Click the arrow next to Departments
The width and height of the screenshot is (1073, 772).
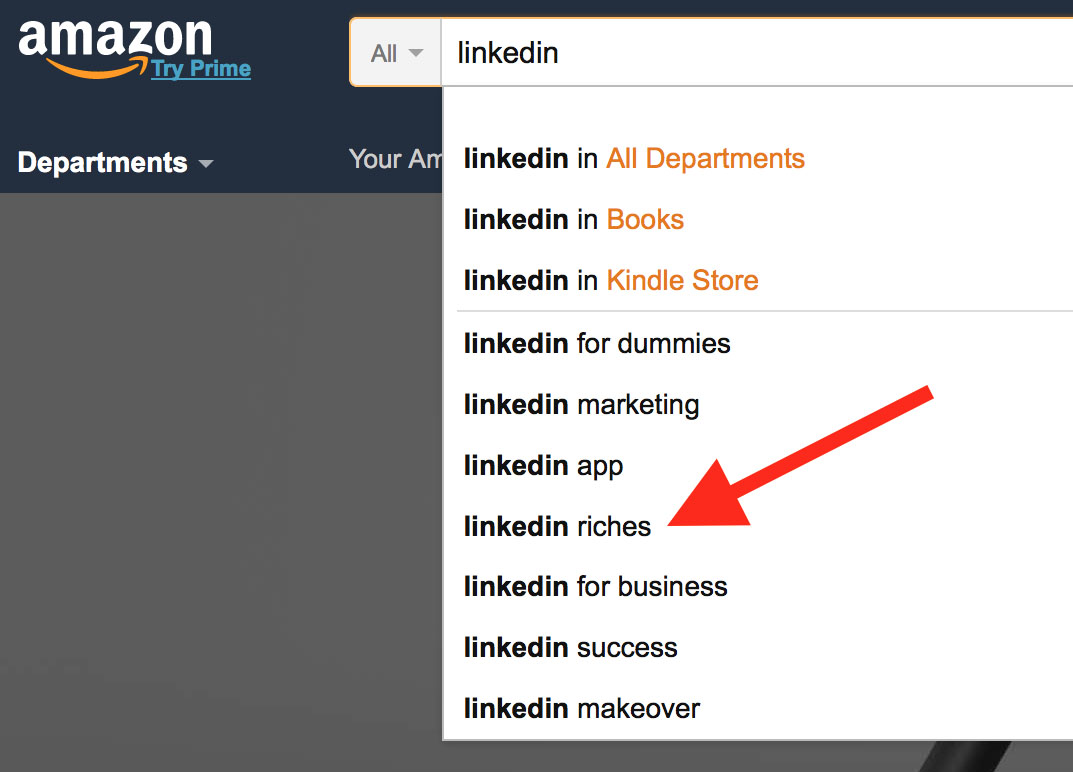point(205,164)
